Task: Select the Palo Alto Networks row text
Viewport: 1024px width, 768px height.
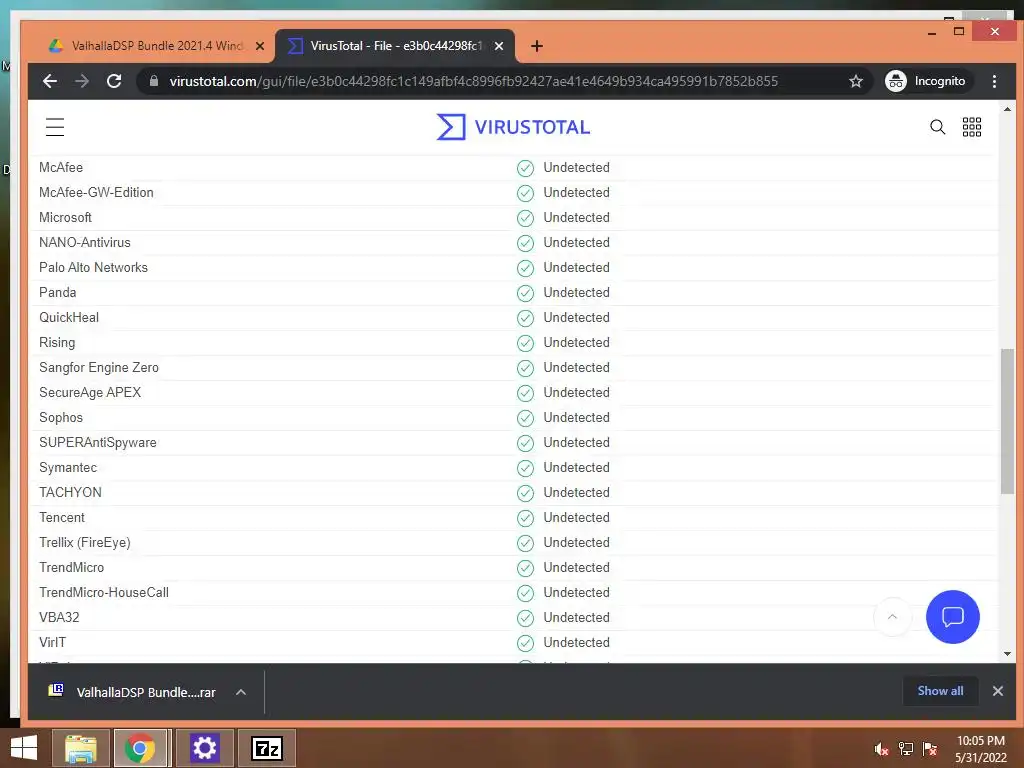Action: tap(93, 268)
